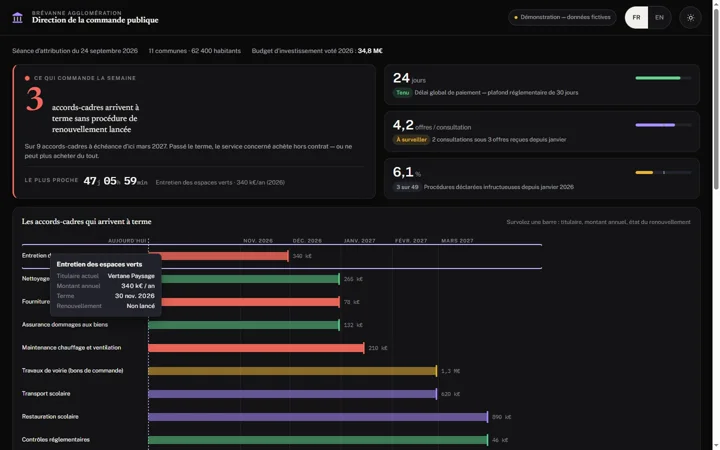Viewport: 720px width, 450px height.
Task: Select the Assurance dommages aux biens row label
Action: tap(65, 325)
